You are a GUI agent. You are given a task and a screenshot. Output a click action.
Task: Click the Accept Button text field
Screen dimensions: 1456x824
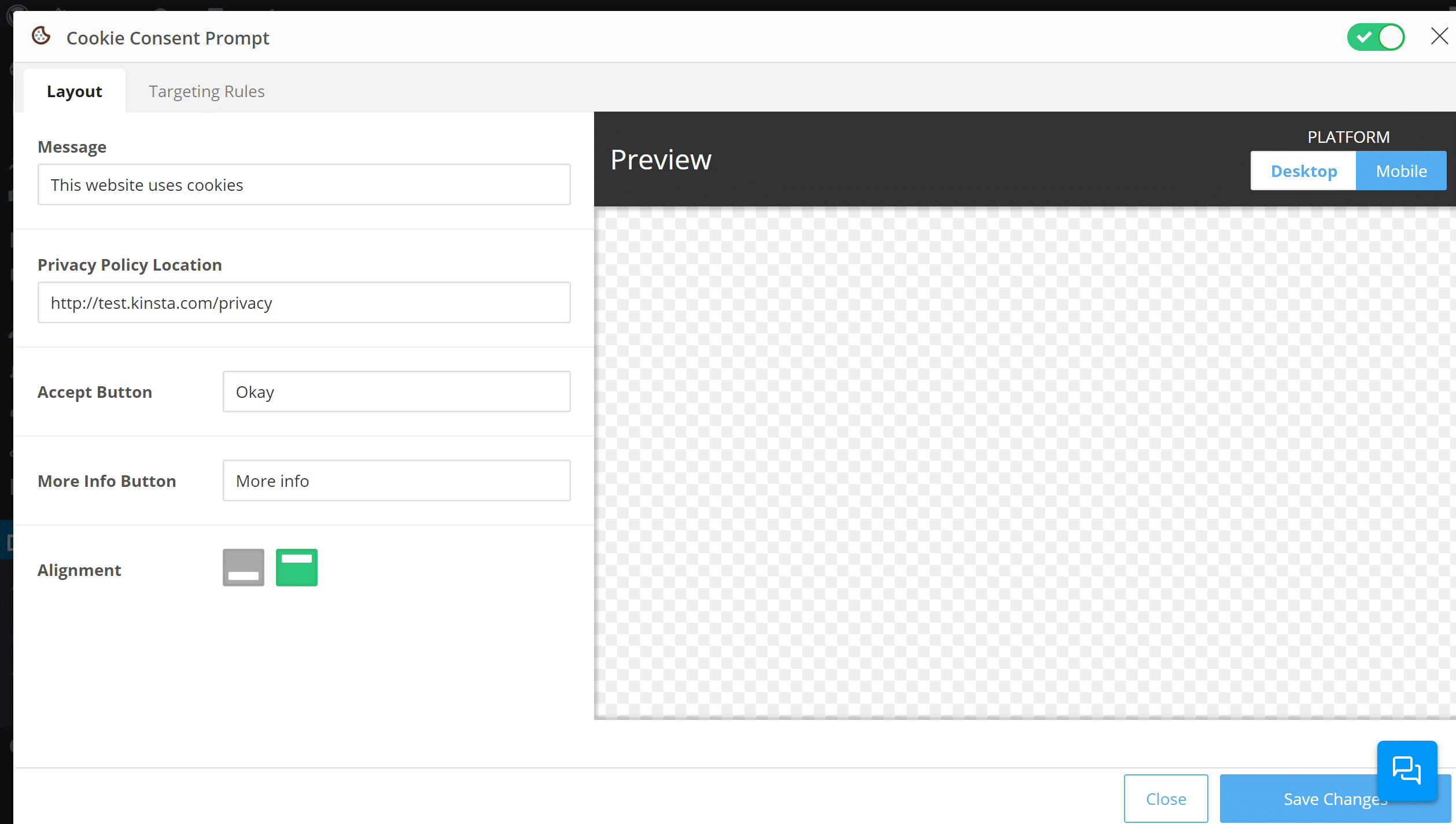396,392
